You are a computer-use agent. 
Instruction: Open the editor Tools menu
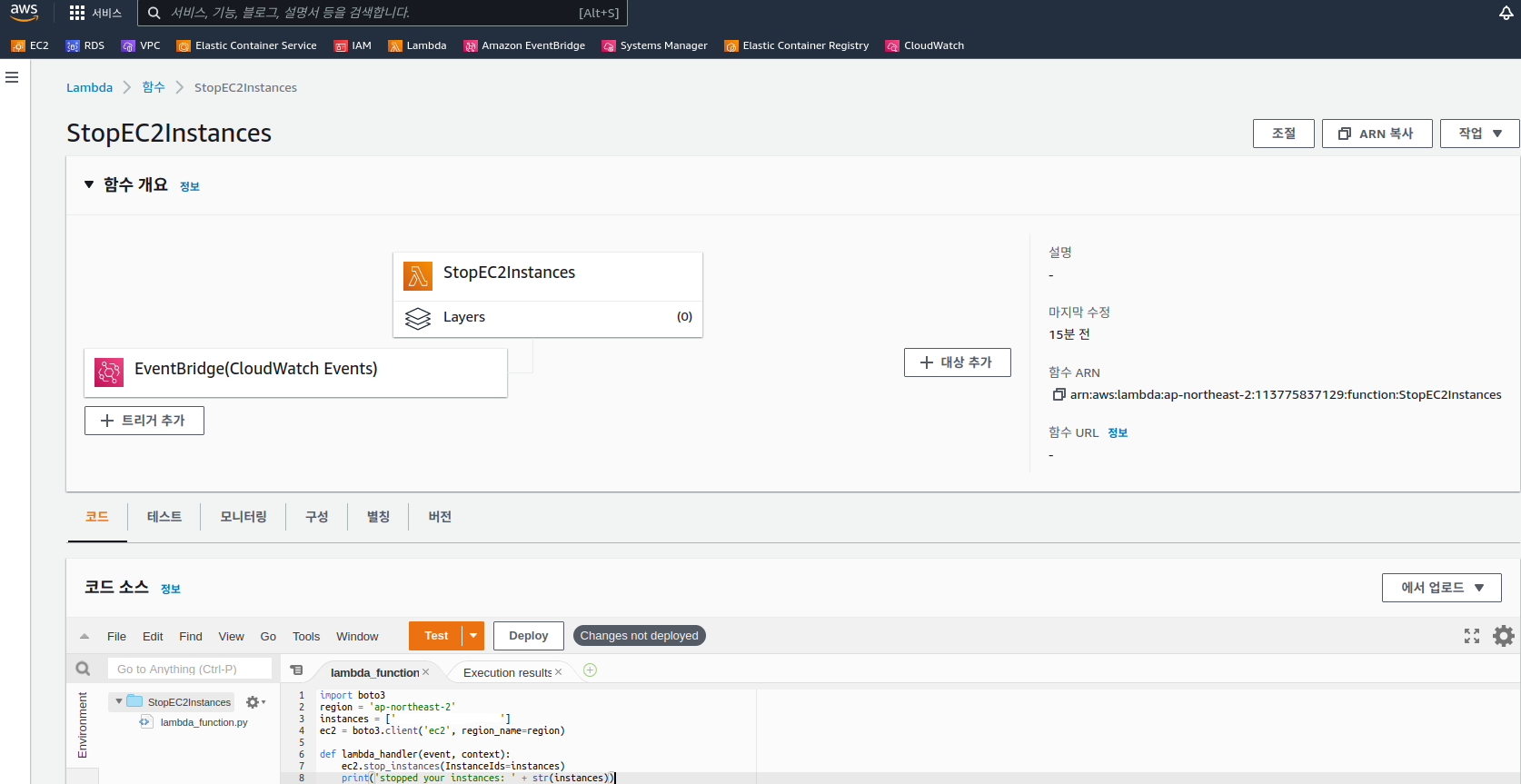click(x=306, y=637)
